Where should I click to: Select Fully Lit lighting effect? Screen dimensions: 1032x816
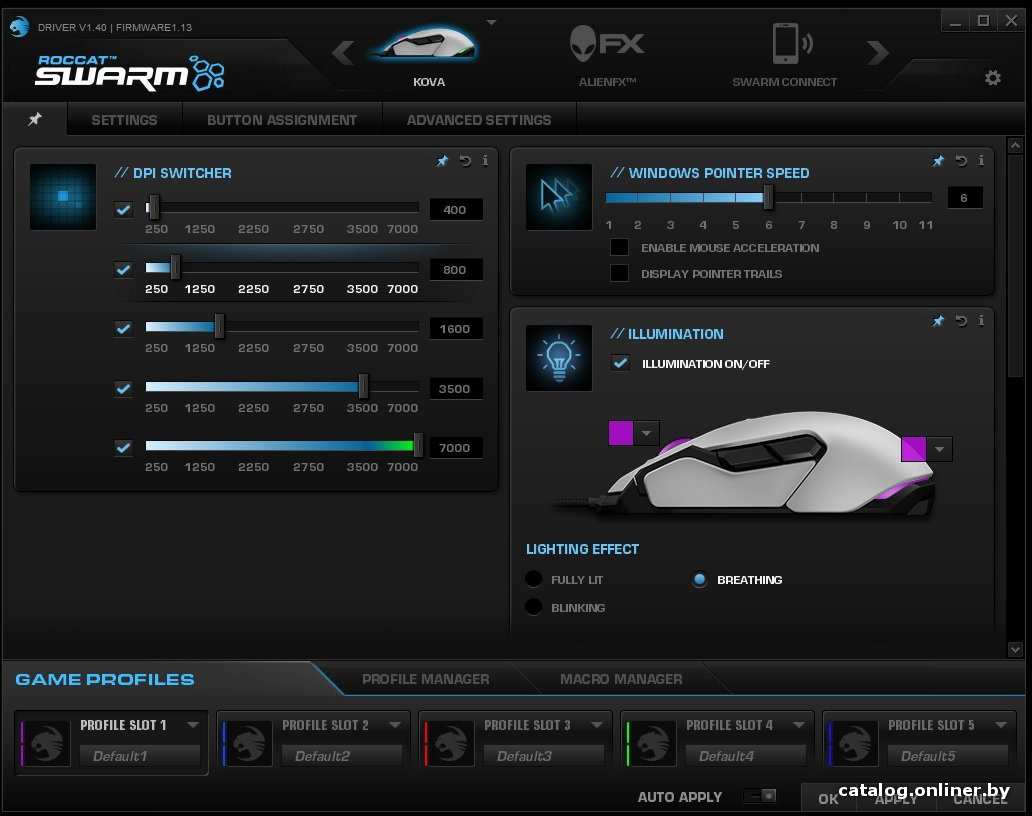click(534, 579)
